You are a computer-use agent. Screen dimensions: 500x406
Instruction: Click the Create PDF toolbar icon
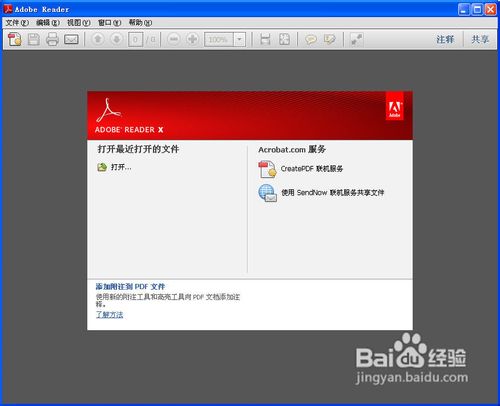tap(15, 39)
